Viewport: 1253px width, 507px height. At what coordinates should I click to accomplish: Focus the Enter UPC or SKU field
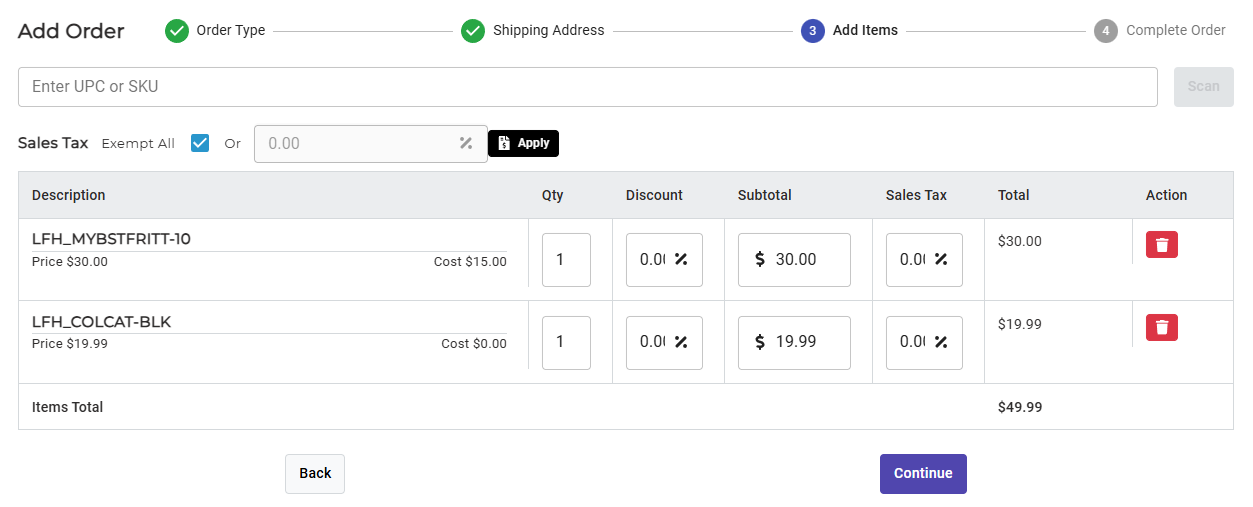coord(588,87)
